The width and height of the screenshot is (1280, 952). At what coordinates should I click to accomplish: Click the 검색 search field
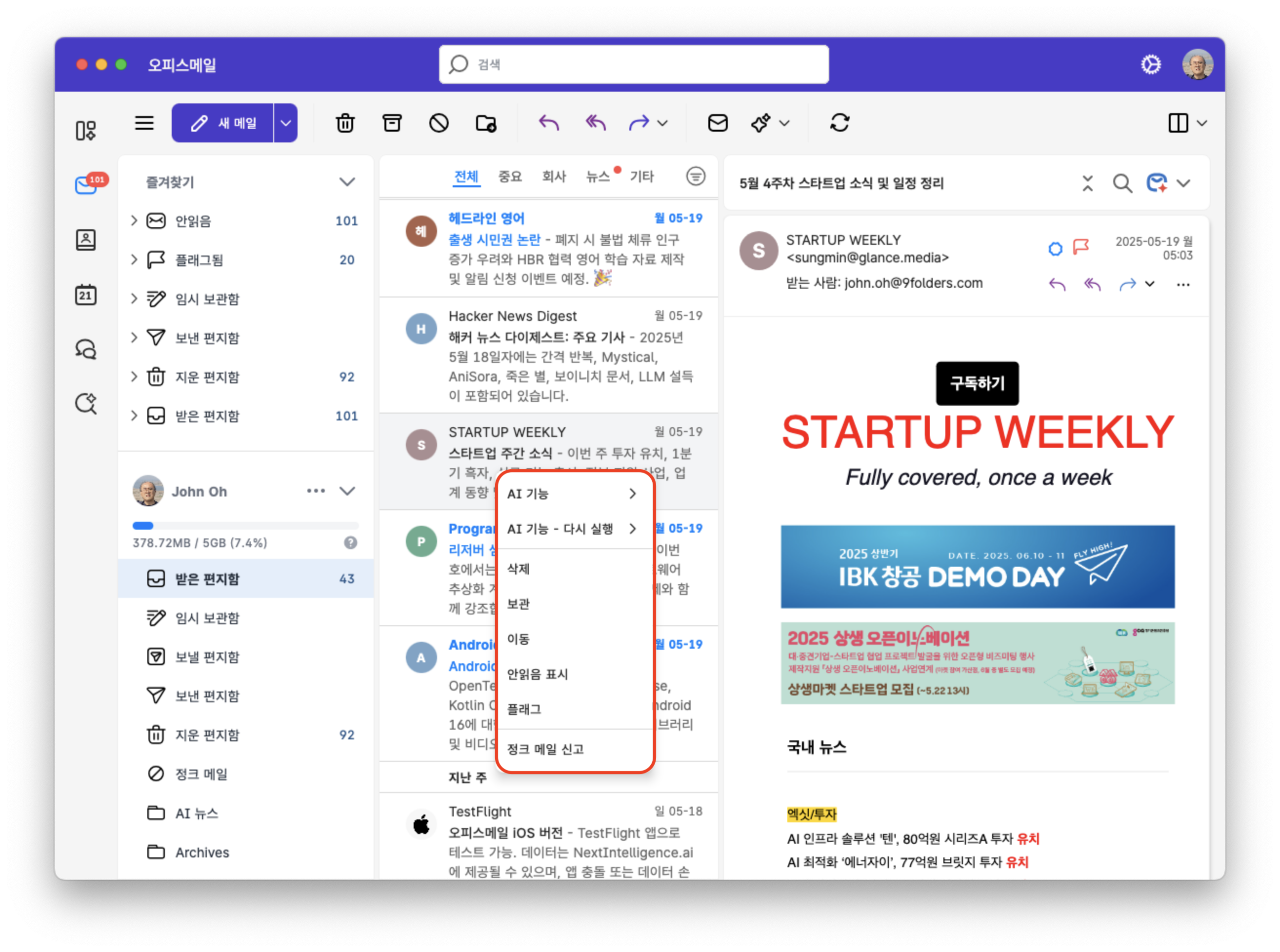click(x=633, y=64)
